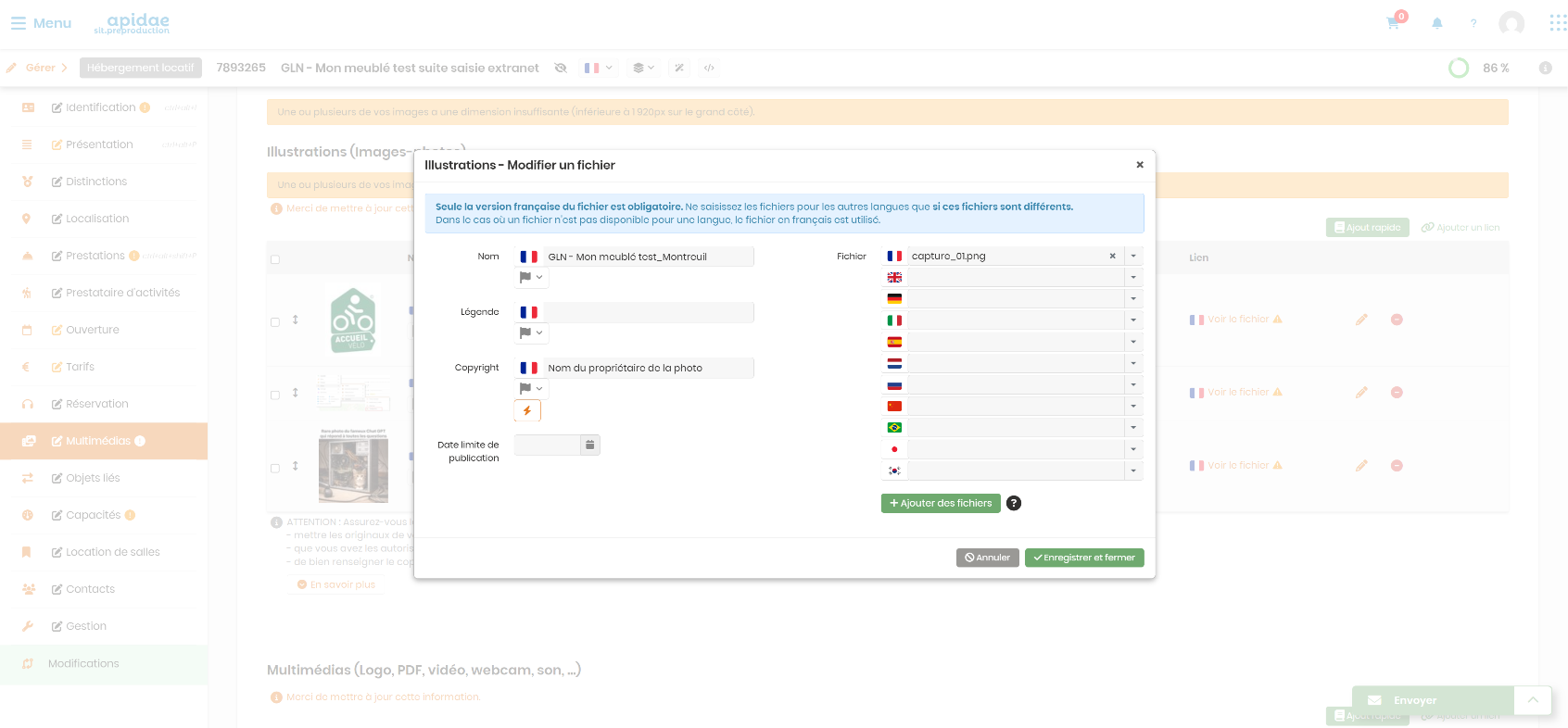Click Enregistrer et fermer button
The width and height of the screenshot is (1568, 728).
tap(1084, 558)
